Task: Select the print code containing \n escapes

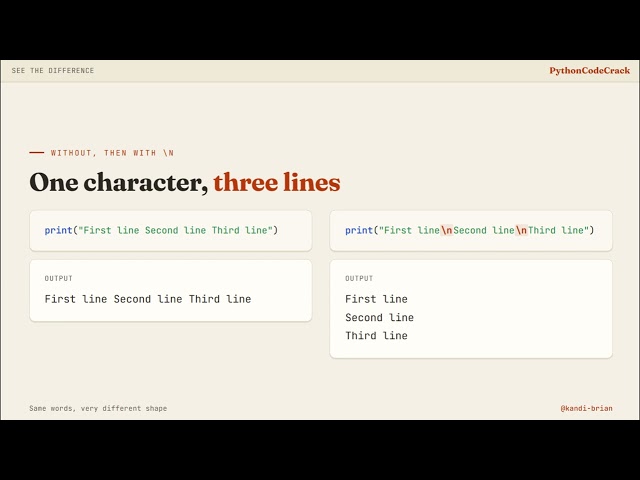Action: coord(469,230)
